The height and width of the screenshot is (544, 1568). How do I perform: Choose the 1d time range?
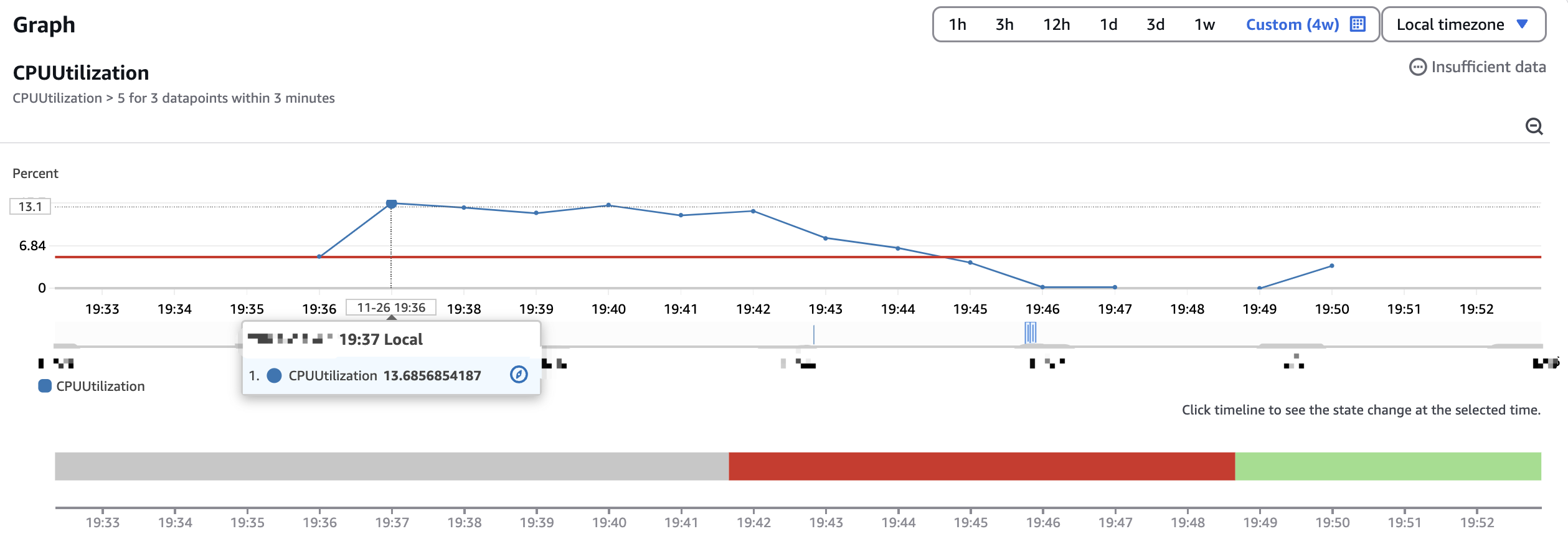point(1108,24)
